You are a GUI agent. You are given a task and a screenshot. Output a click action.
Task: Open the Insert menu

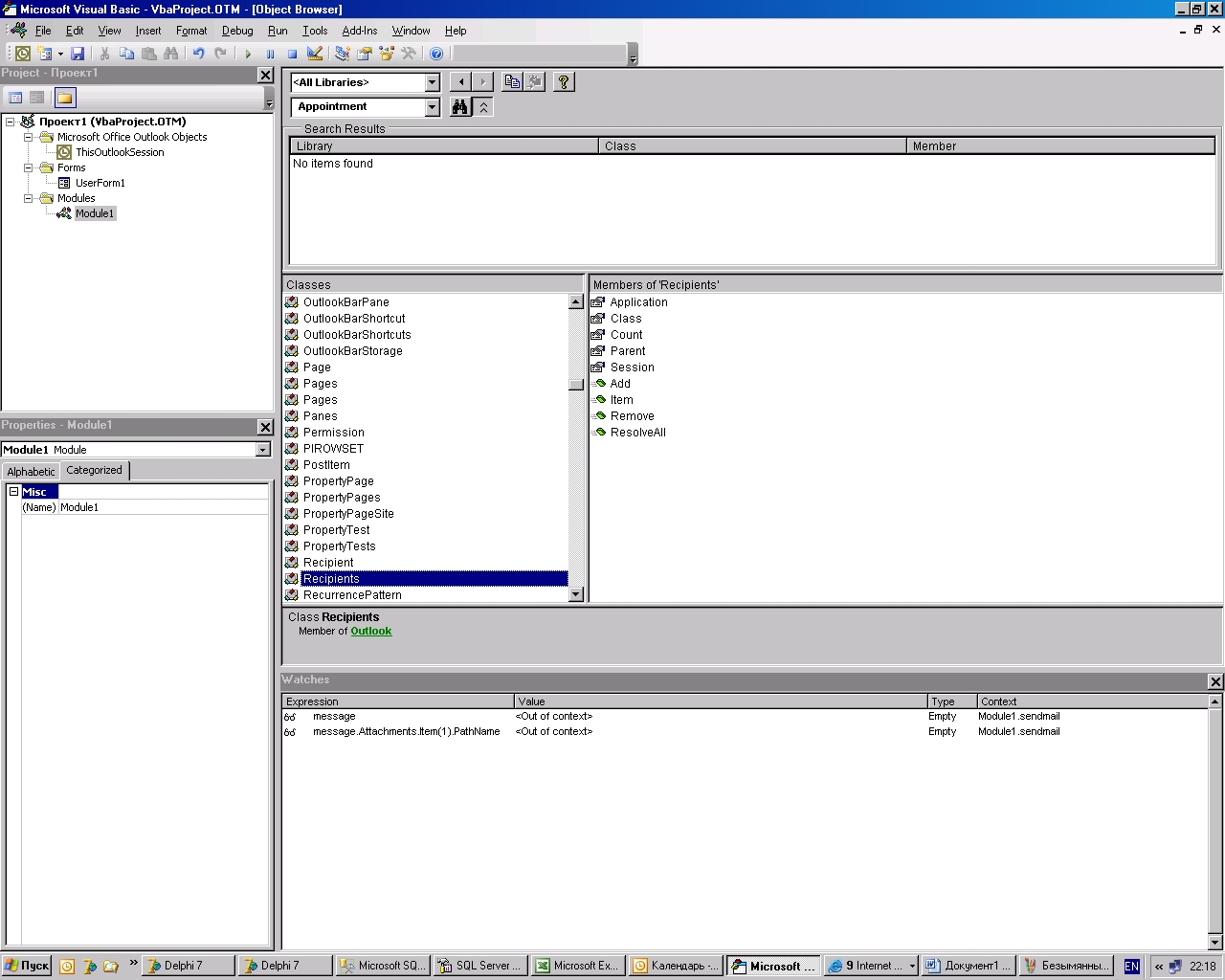tap(148, 31)
